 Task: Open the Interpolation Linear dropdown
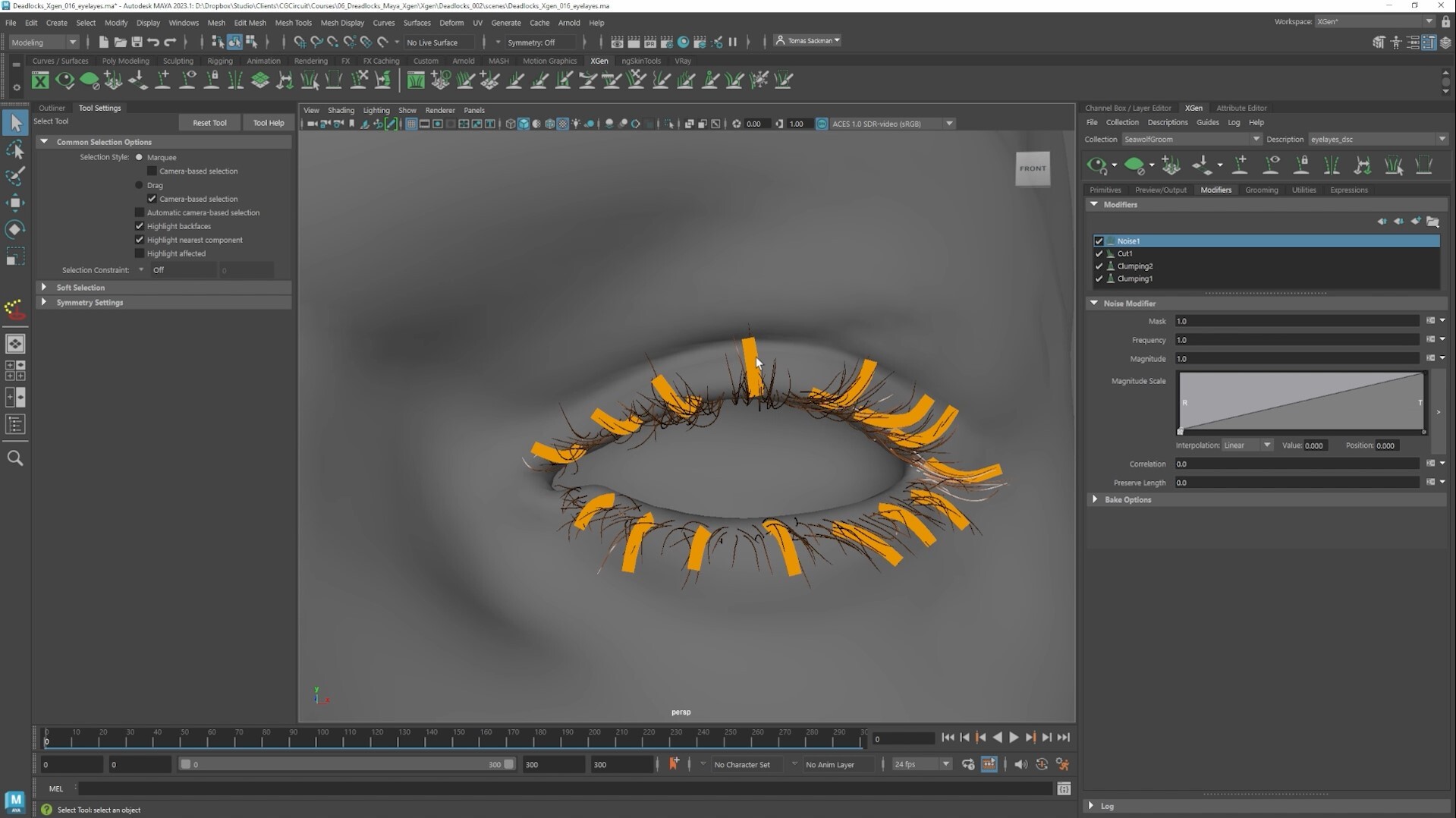tap(1247, 445)
